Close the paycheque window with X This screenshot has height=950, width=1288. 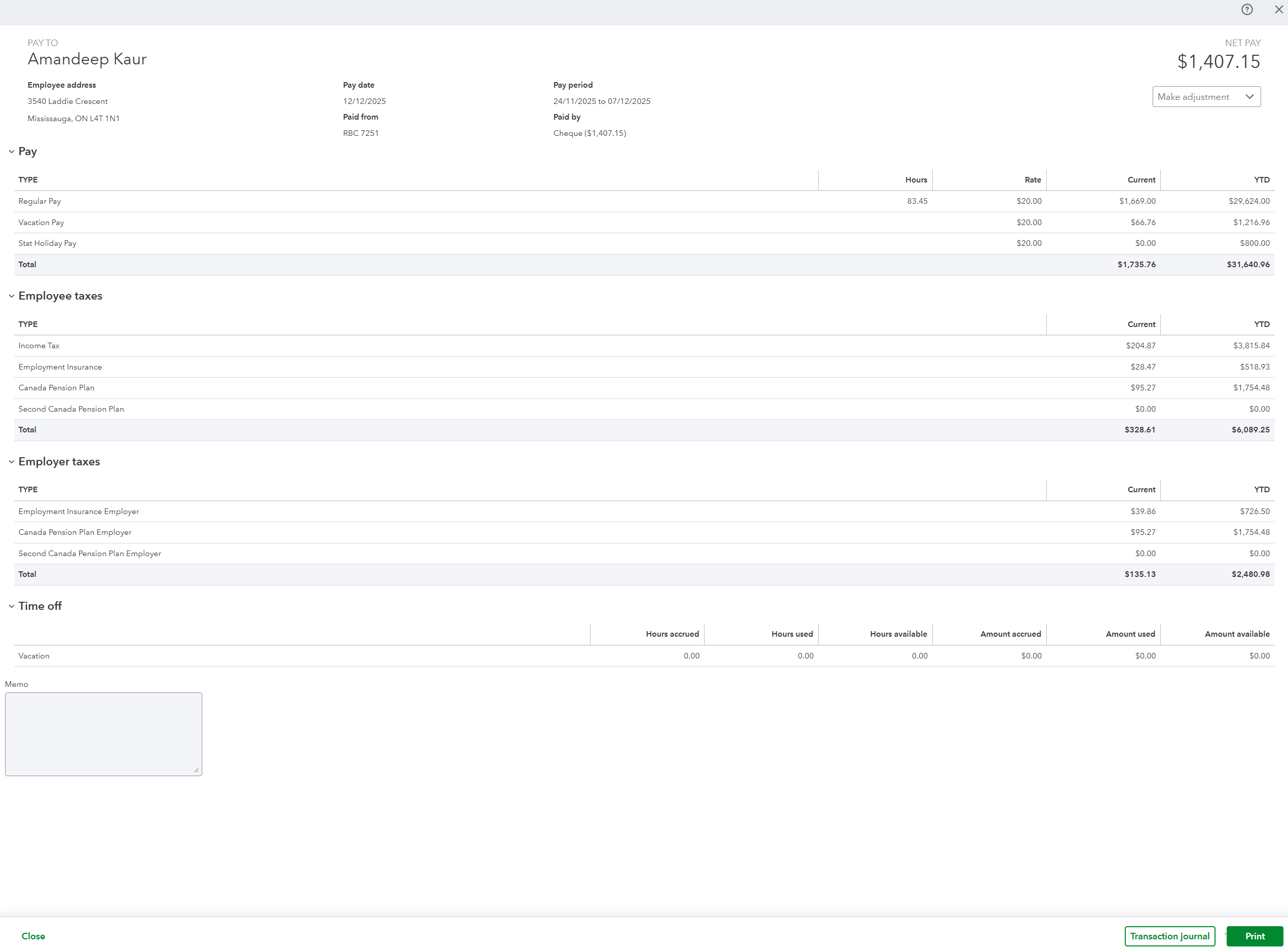(1278, 10)
